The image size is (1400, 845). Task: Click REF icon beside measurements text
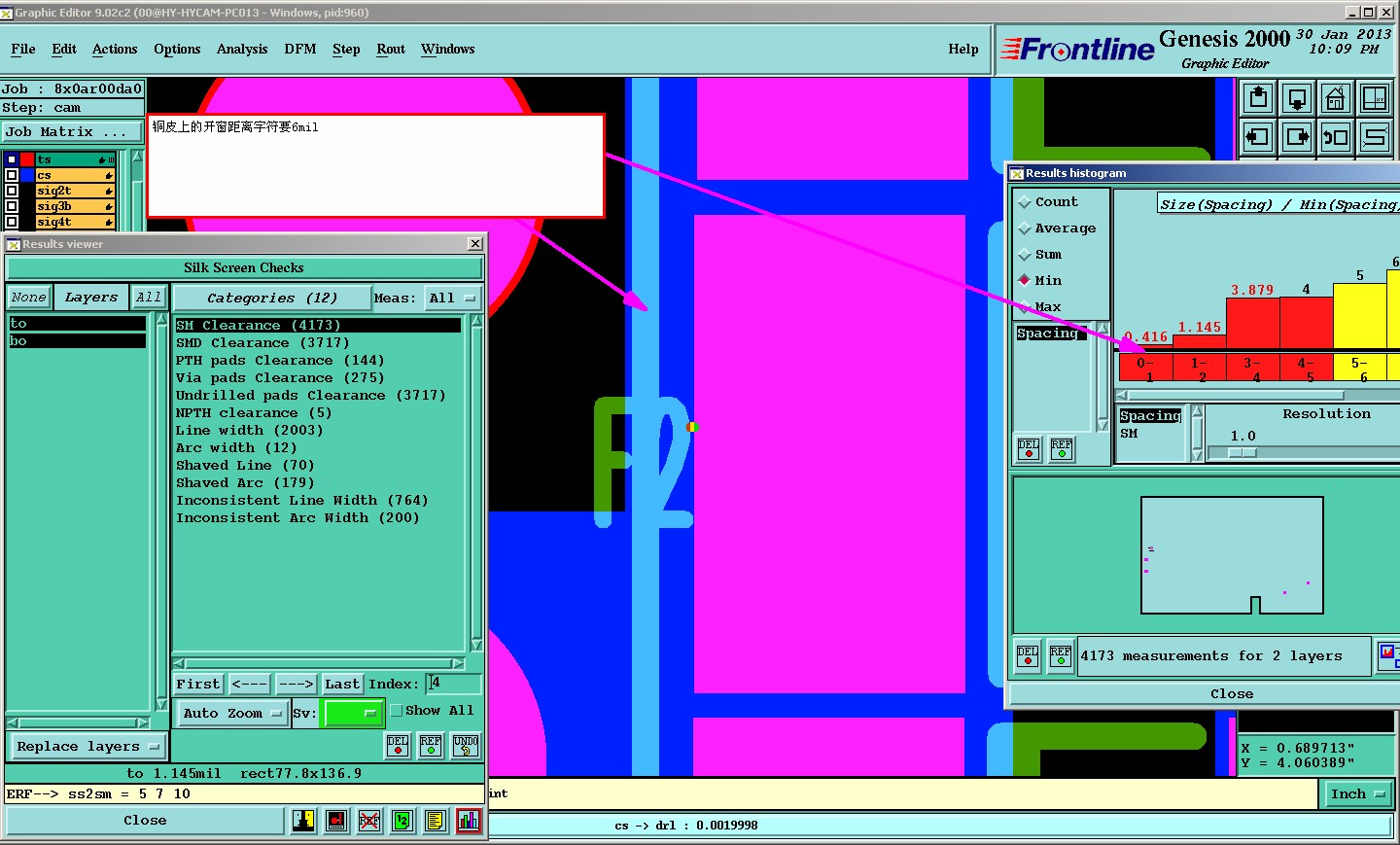1061,655
